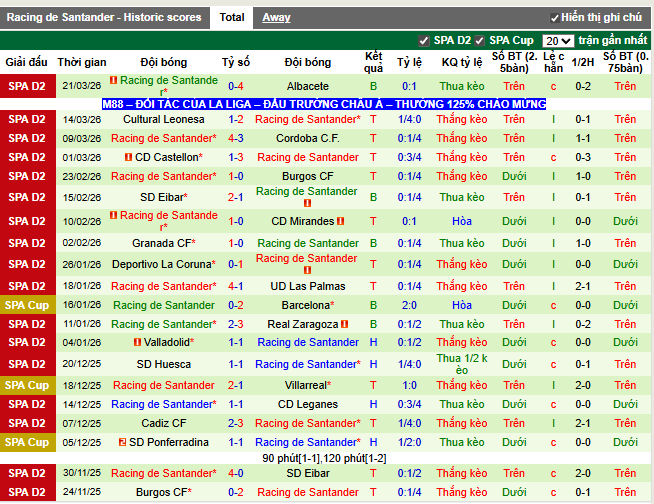Viewport: 654px width, 504px height.
Task: Click the SPA Cup label in the 05/12/25 row
Action: 27,442
